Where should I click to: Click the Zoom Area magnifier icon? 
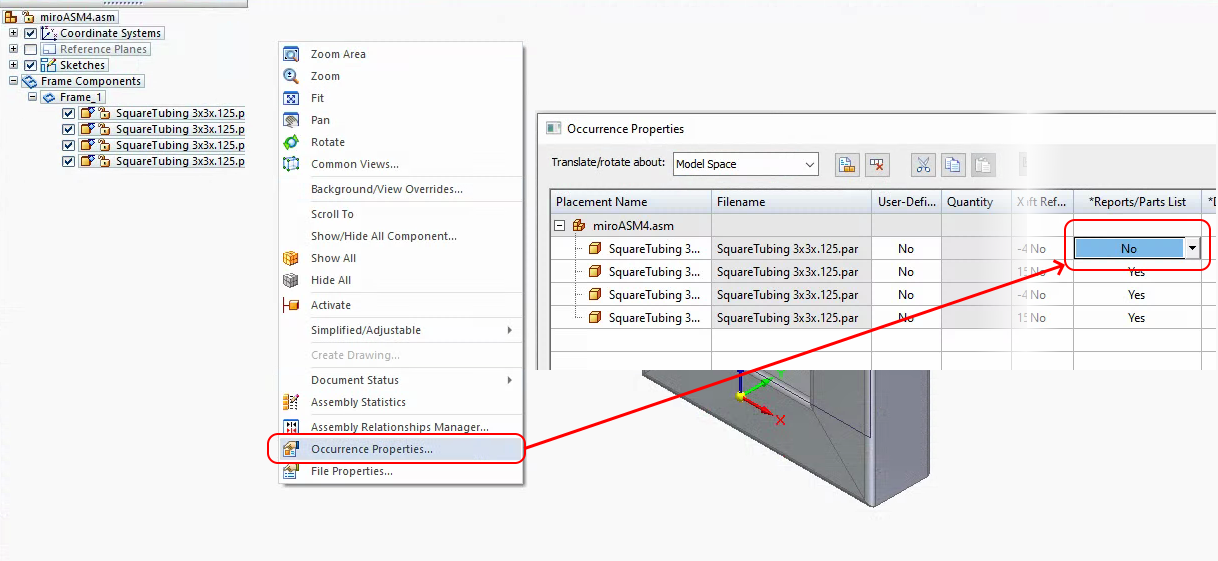point(291,54)
